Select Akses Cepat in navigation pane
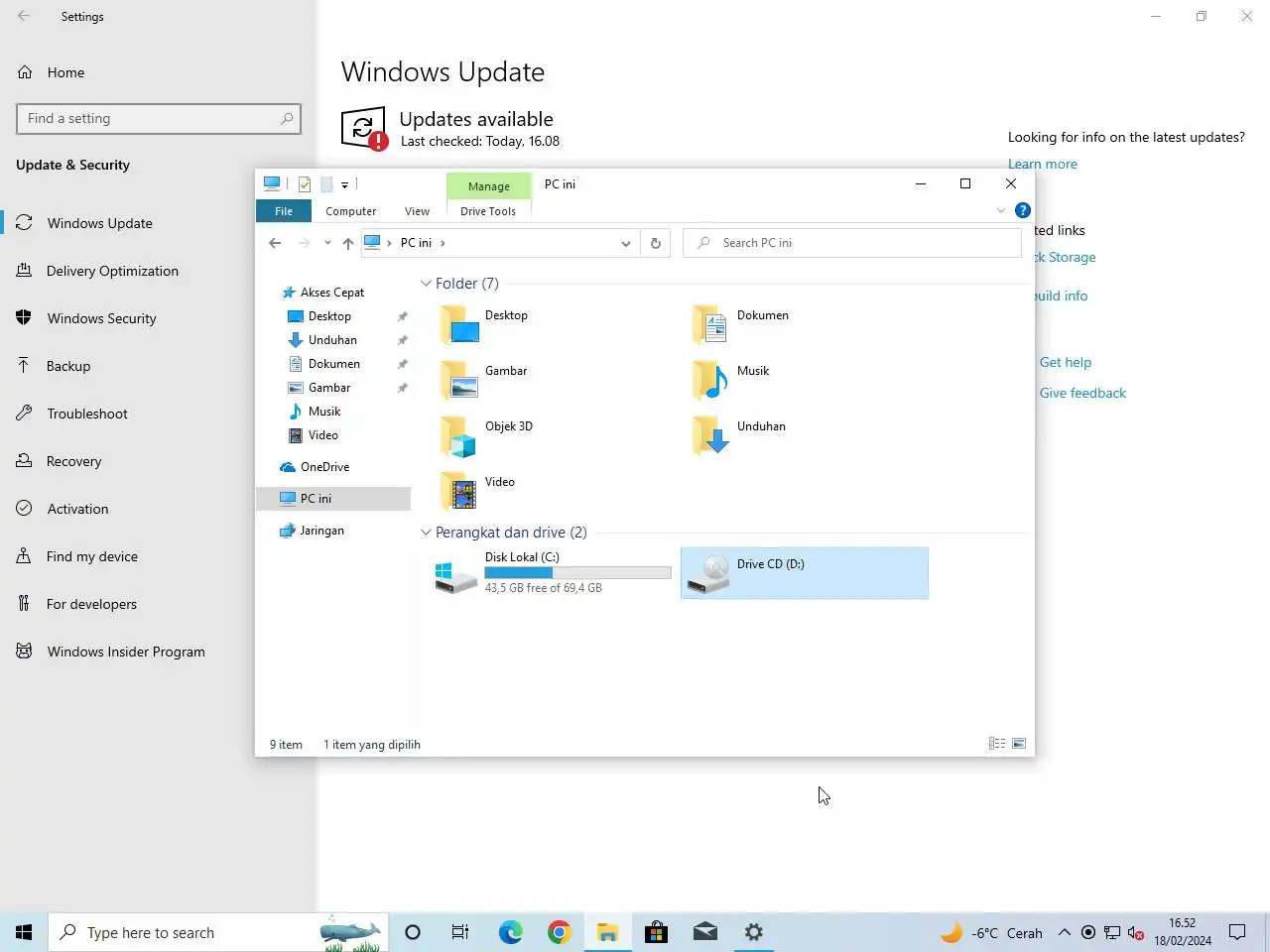Screen dimensions: 1270x952 pyautogui.click(x=332, y=293)
